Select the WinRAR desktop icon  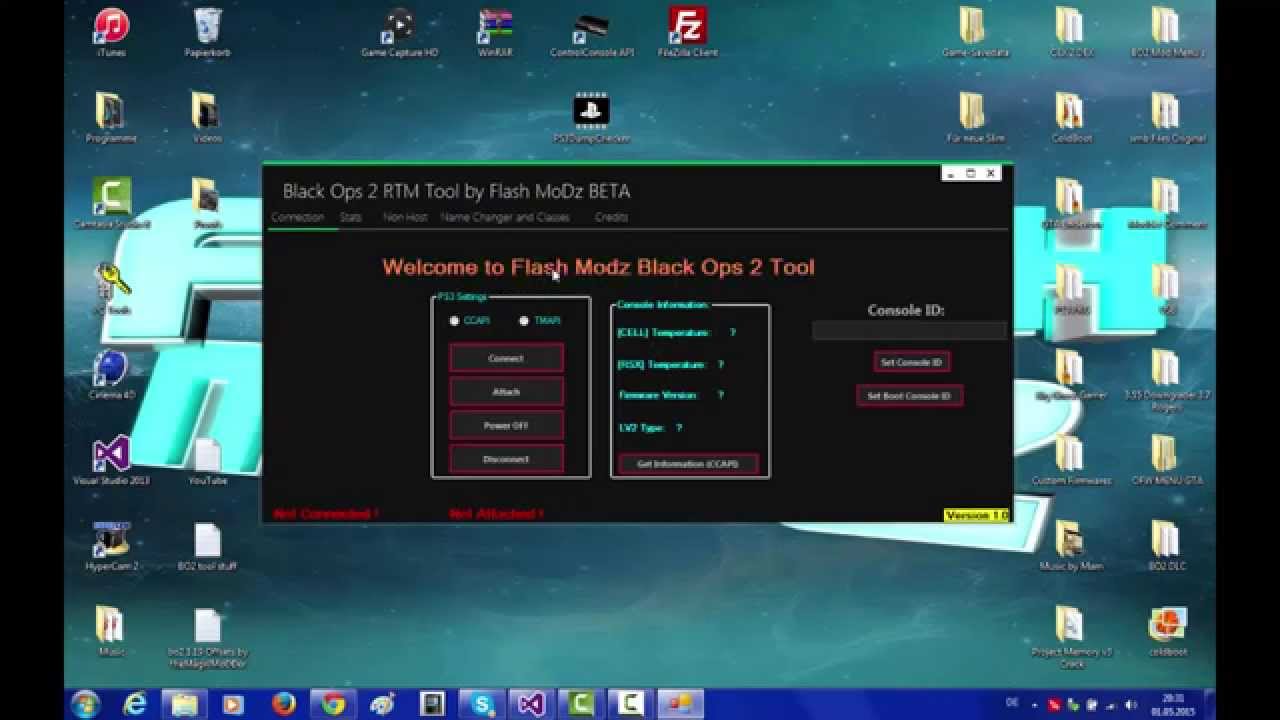tap(495, 33)
